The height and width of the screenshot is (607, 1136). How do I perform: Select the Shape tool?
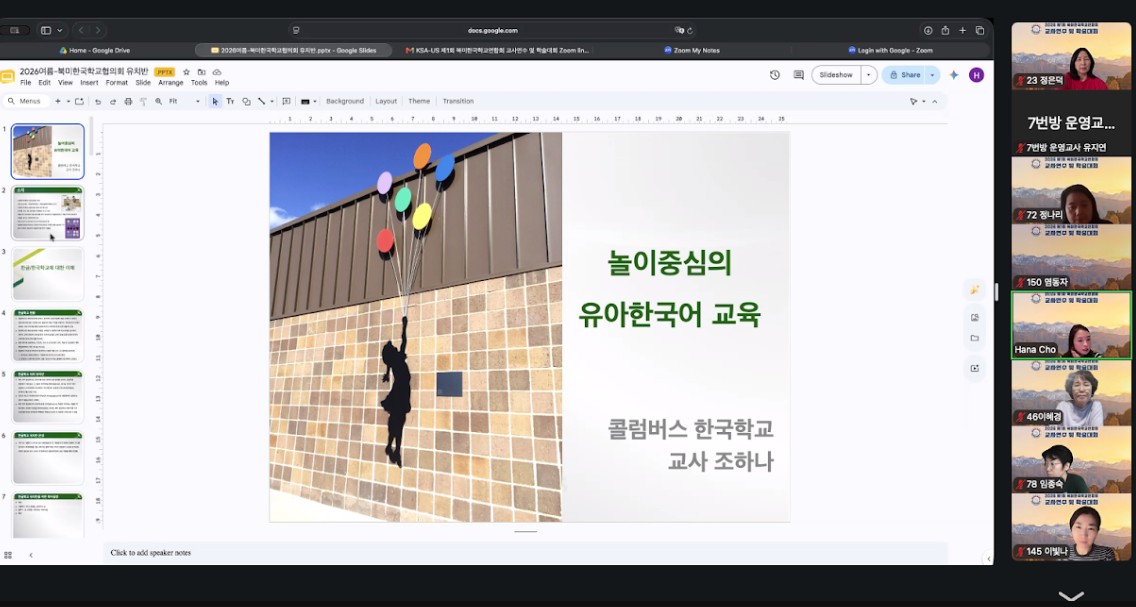click(x=246, y=101)
